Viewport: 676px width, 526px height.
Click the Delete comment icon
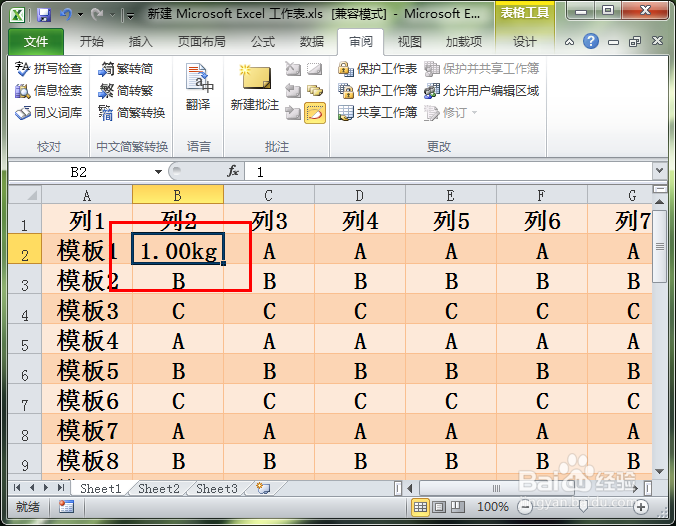click(x=293, y=69)
